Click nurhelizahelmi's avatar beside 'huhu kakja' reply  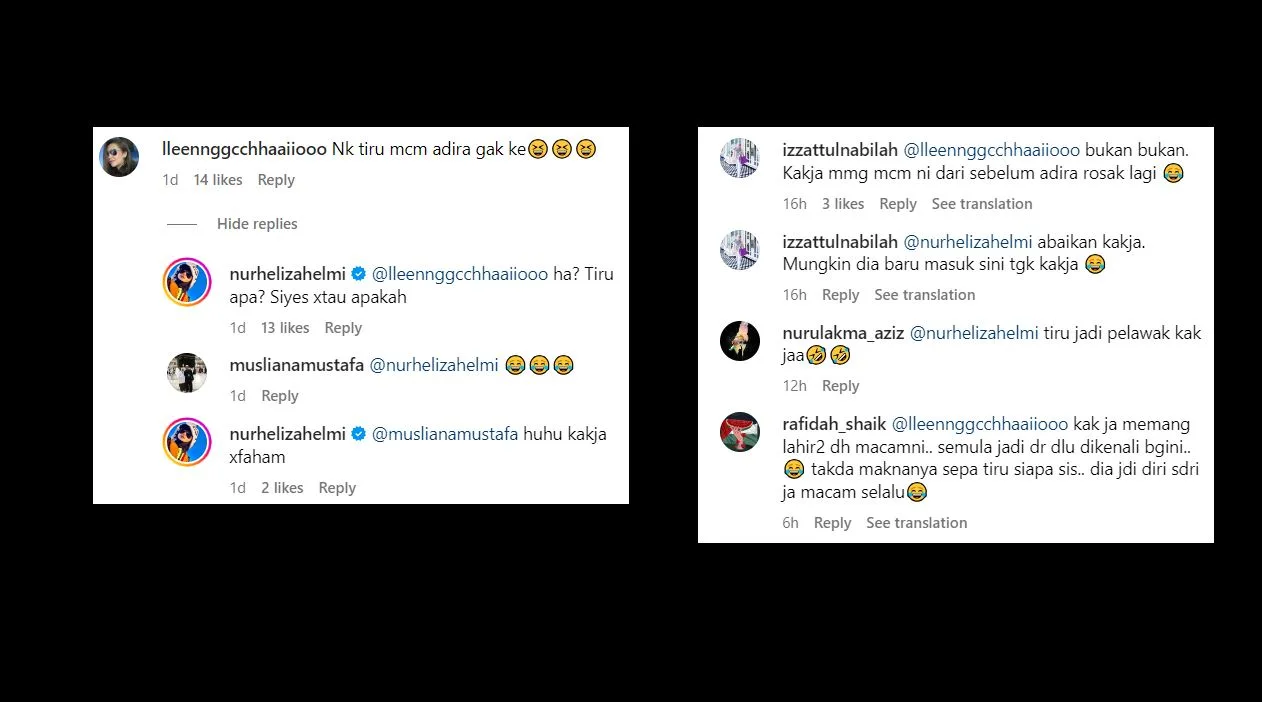[187, 442]
